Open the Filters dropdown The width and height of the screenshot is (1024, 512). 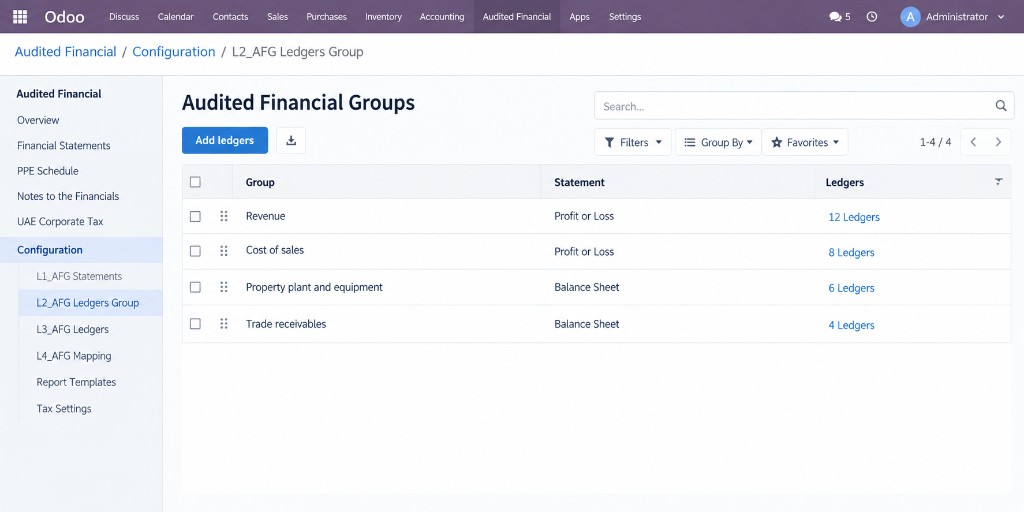(x=633, y=142)
